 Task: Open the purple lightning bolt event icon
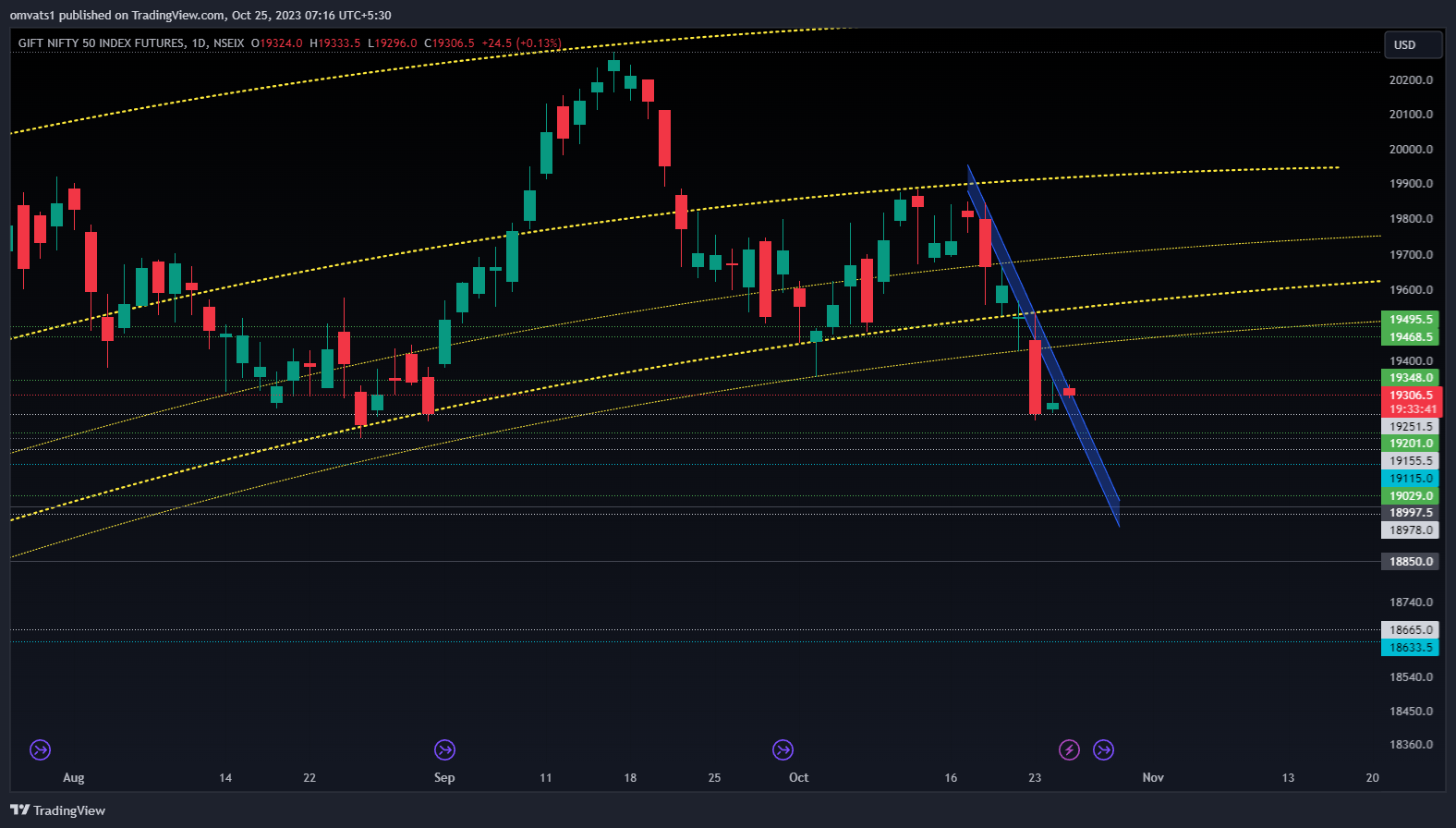click(x=1069, y=749)
